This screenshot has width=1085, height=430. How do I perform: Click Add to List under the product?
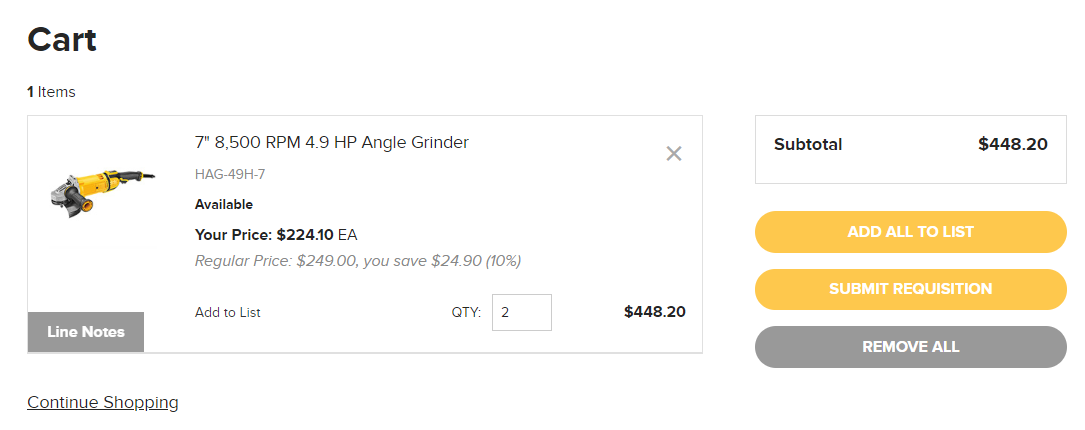[x=228, y=312]
